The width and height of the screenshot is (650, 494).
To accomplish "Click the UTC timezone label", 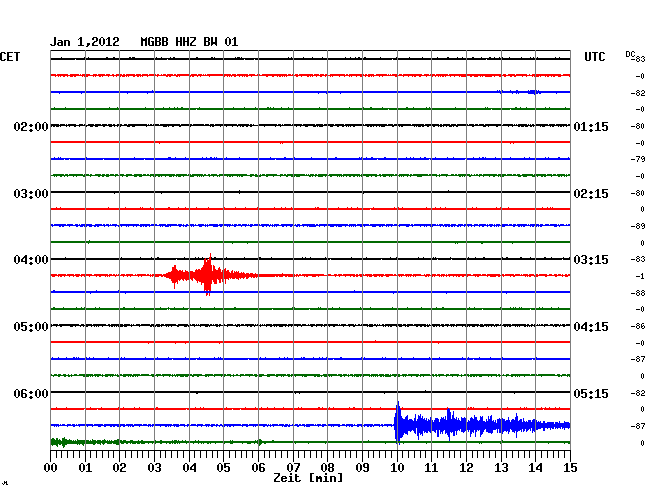I will (594, 57).
